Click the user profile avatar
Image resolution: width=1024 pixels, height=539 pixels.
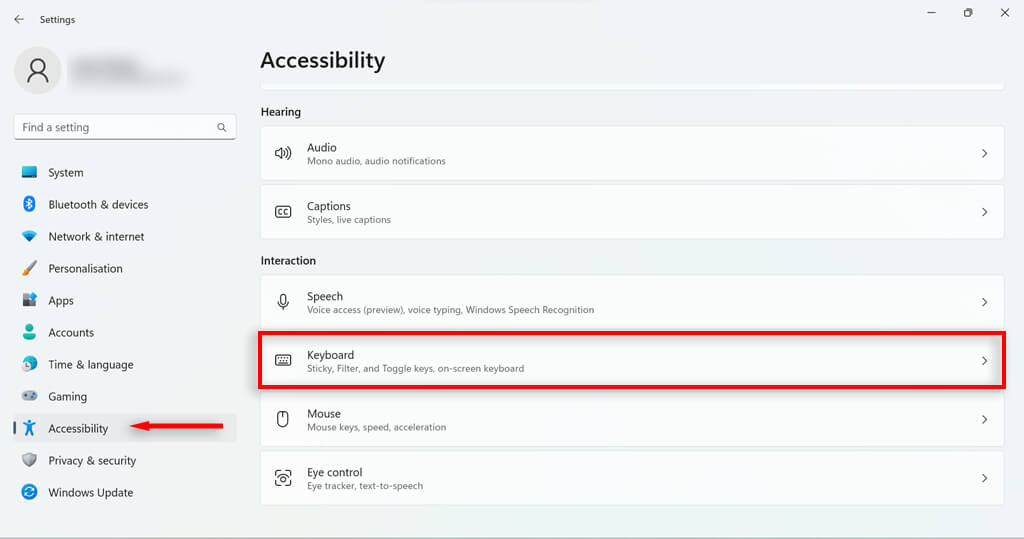[x=38, y=69]
